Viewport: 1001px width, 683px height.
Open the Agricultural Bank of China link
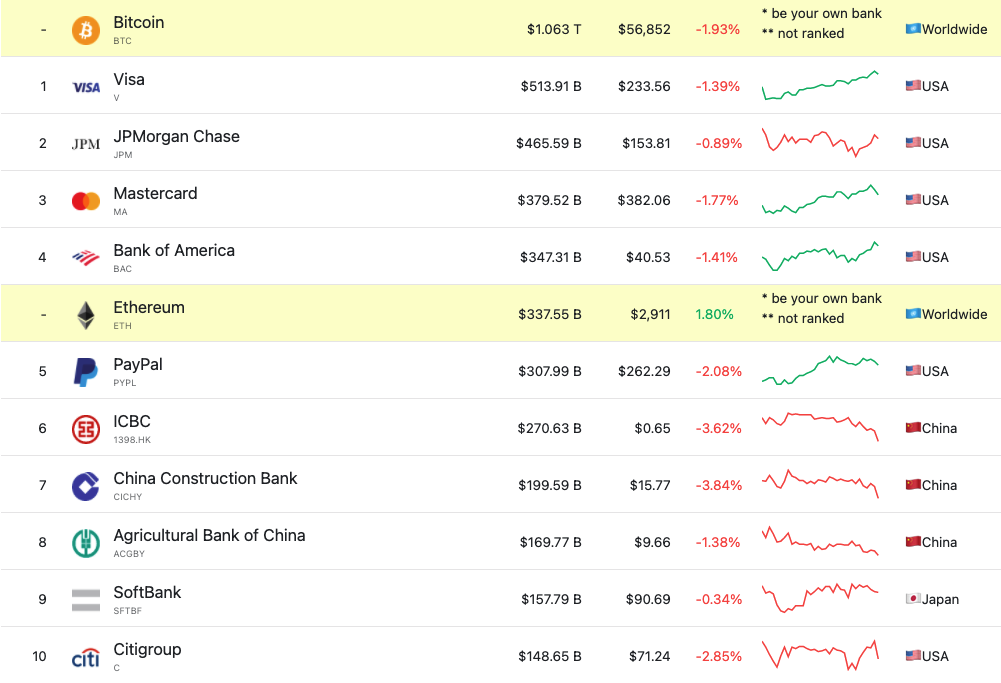pyautogui.click(x=209, y=535)
